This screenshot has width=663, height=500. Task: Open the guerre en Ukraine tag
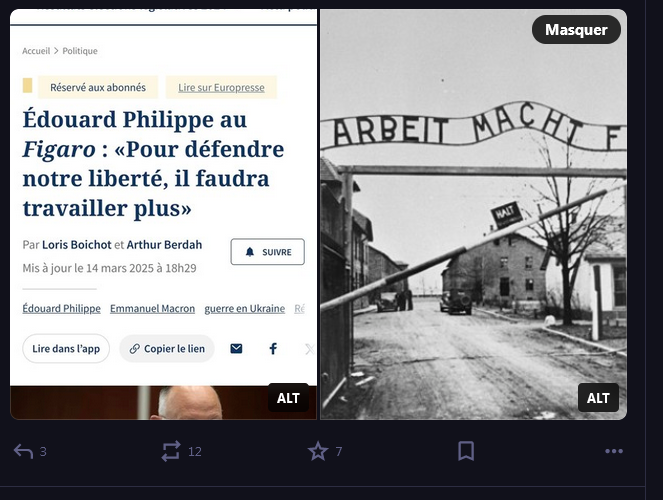pyautogui.click(x=245, y=309)
